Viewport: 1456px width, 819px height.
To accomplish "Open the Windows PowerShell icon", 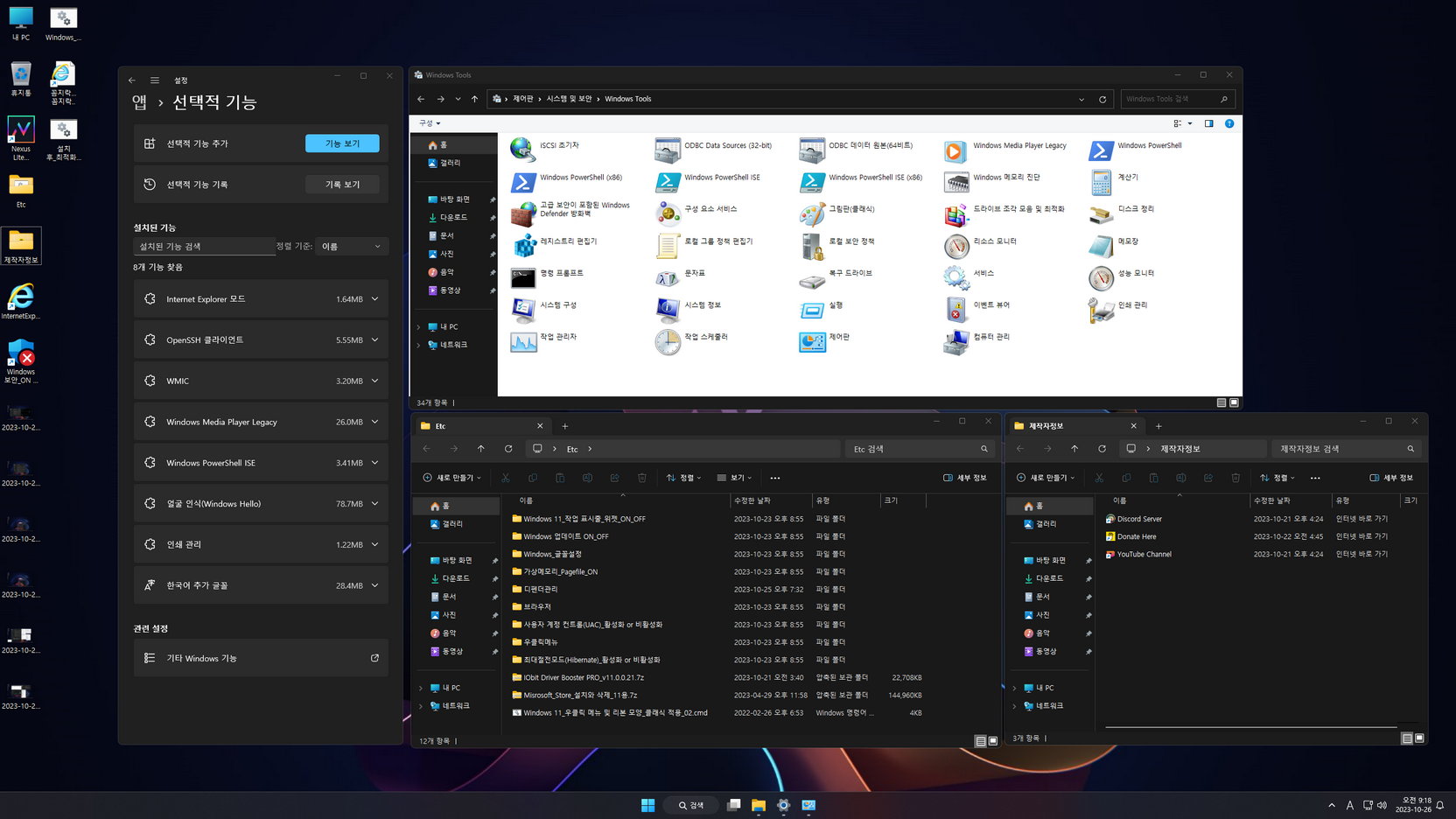I will point(1101,150).
